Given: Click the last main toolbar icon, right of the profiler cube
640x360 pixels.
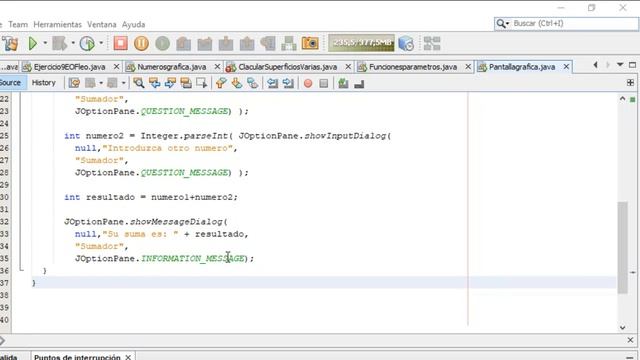Looking at the screenshot, I should (432, 43).
